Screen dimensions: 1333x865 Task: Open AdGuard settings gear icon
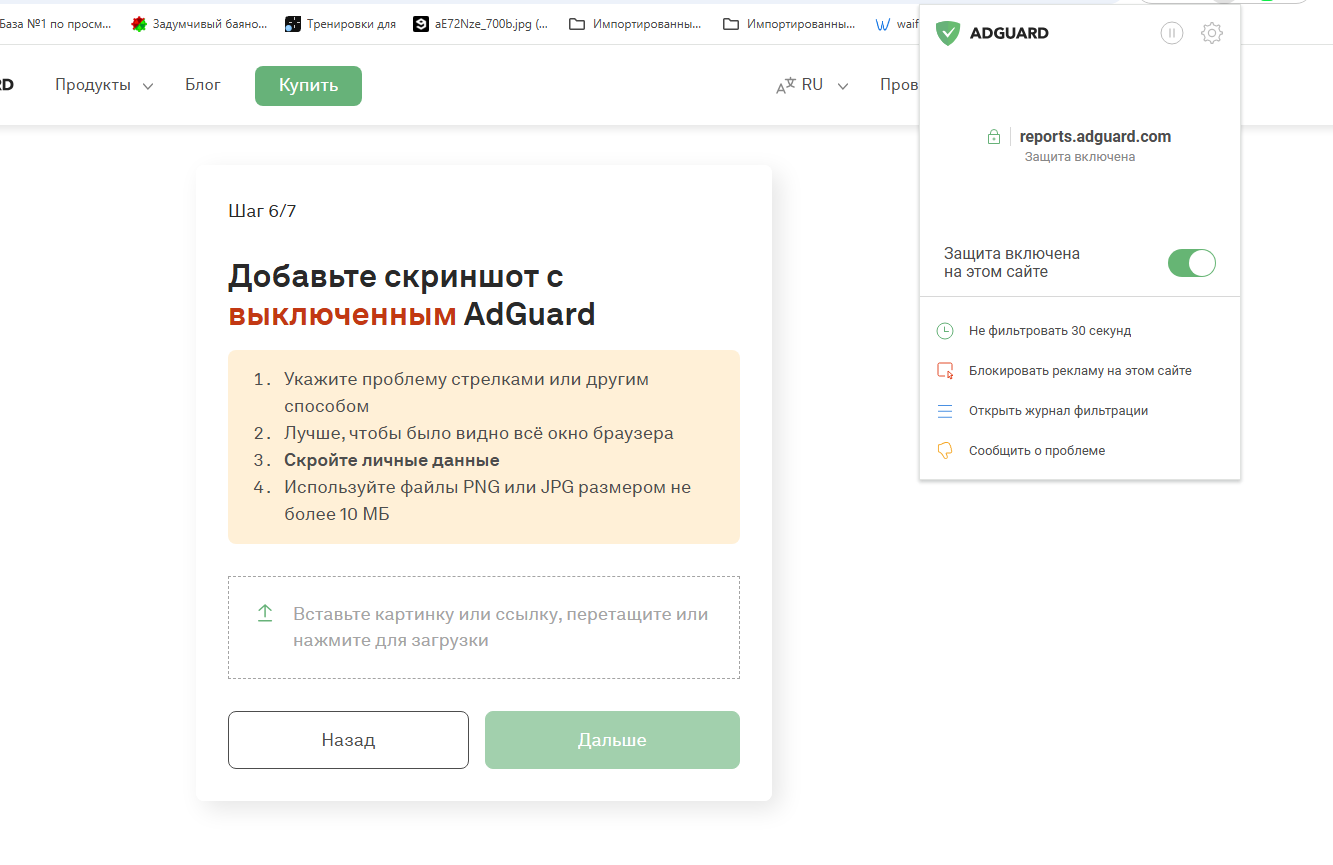point(1211,33)
